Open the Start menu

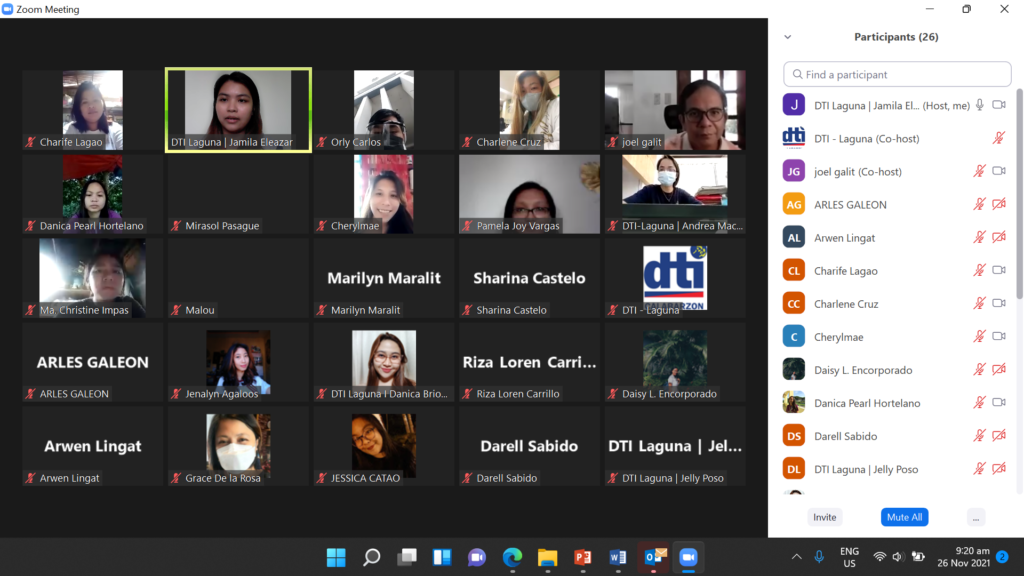point(336,557)
